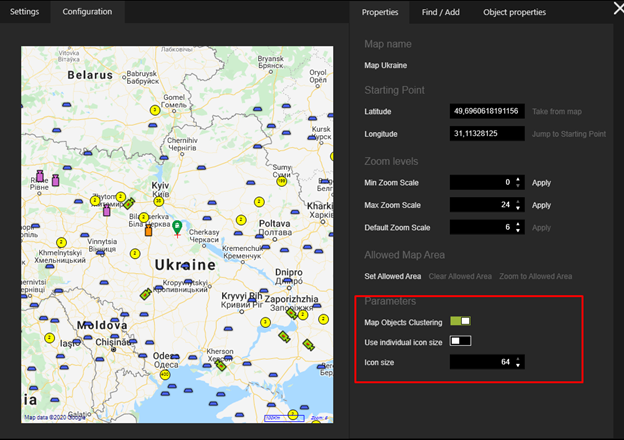This screenshot has width=624, height=440.
Task: Click the Map Ukraine name text
Action: 385,65
